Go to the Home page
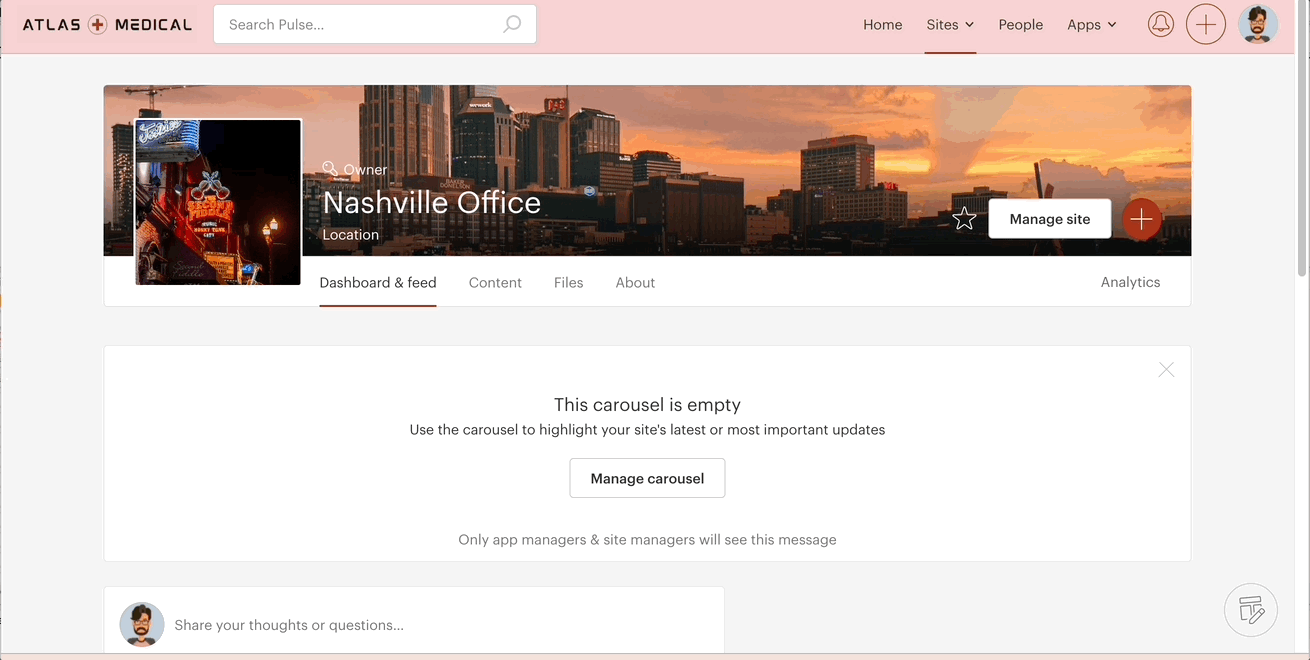 pyautogui.click(x=882, y=25)
